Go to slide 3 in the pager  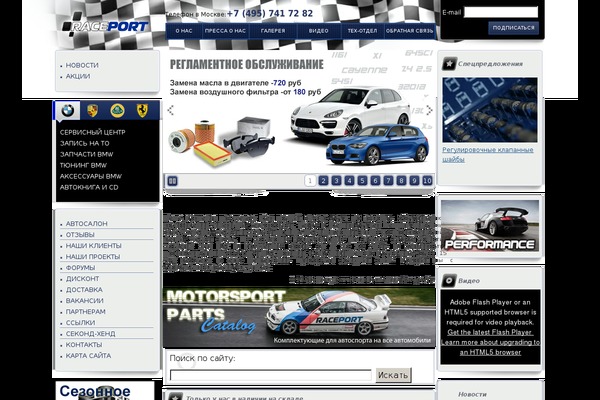click(336, 180)
